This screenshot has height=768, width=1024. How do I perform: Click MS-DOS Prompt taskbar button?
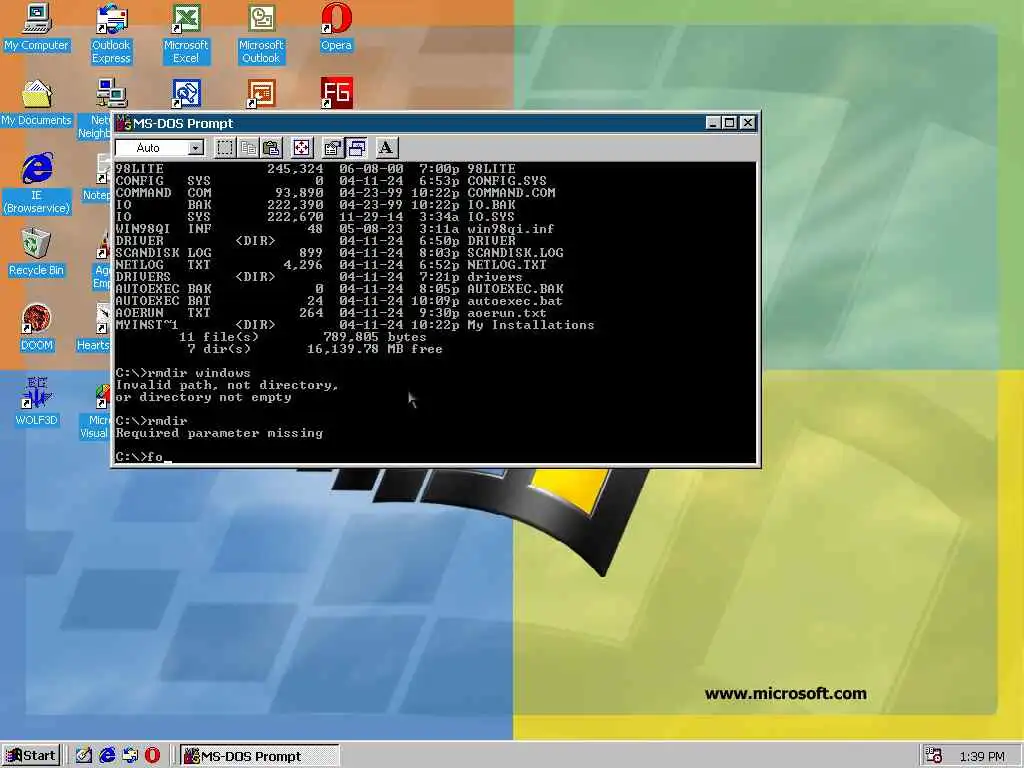259,756
